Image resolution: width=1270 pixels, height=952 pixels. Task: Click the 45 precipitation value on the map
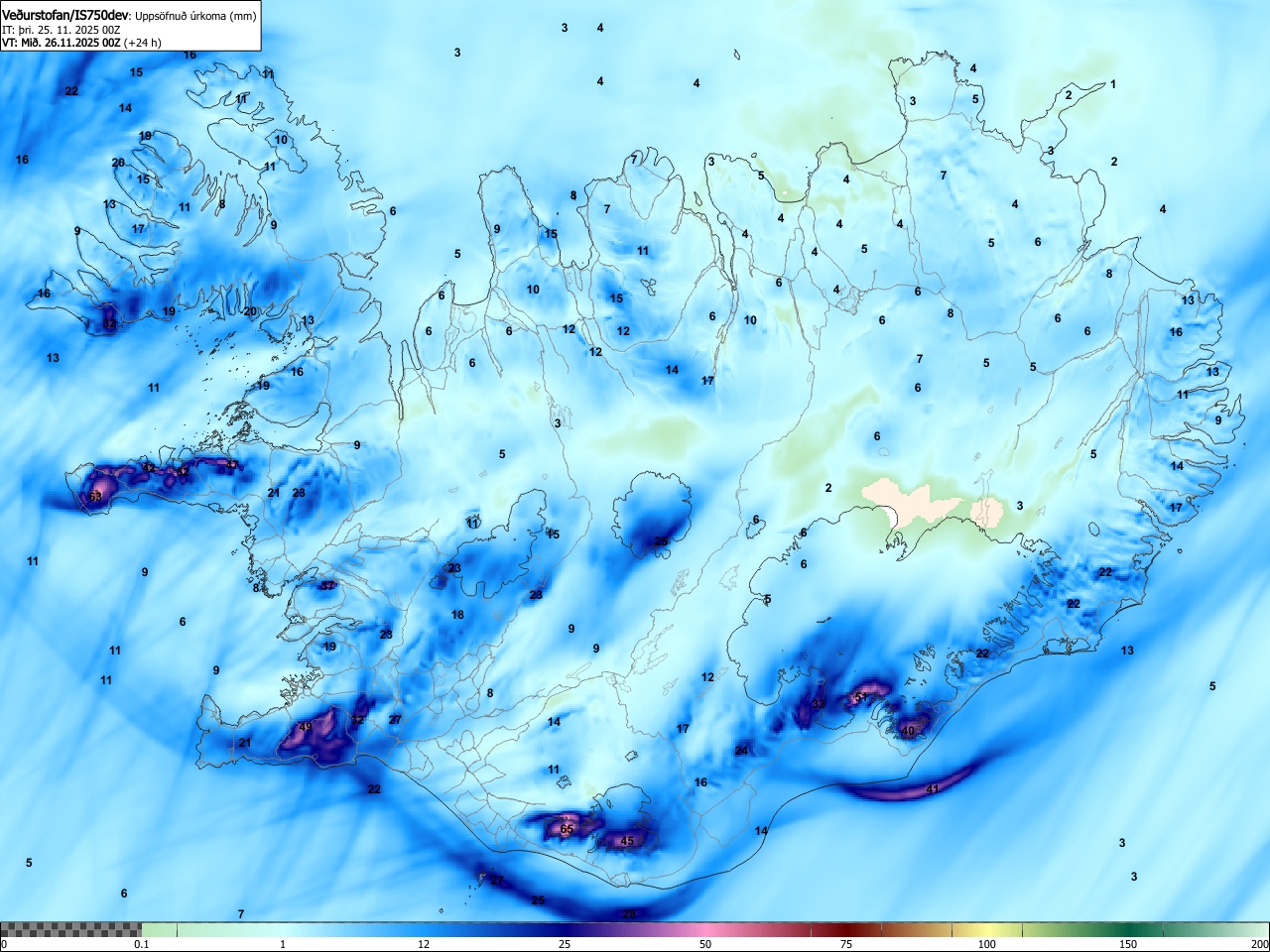coord(626,841)
